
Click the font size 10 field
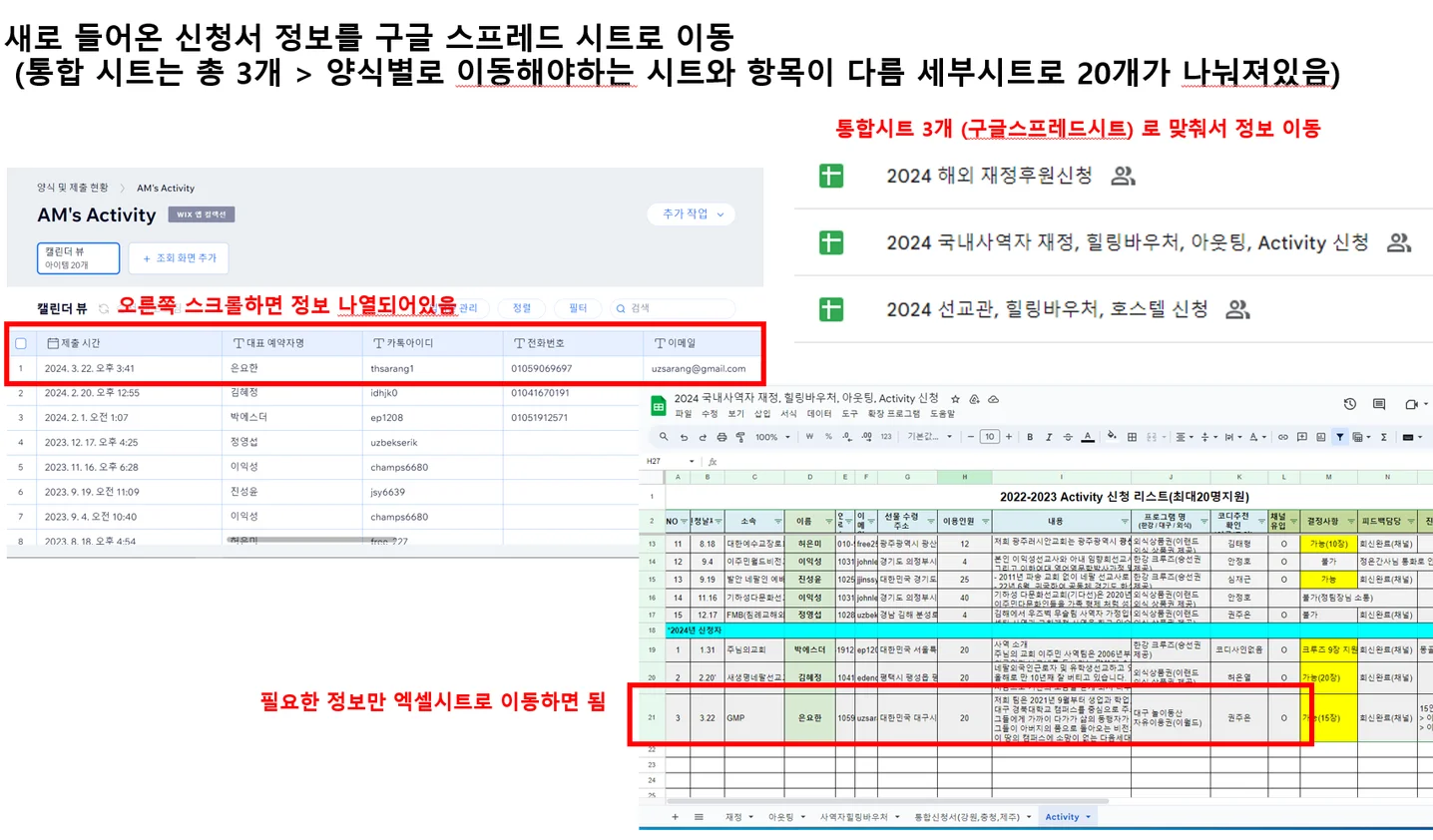[989, 437]
